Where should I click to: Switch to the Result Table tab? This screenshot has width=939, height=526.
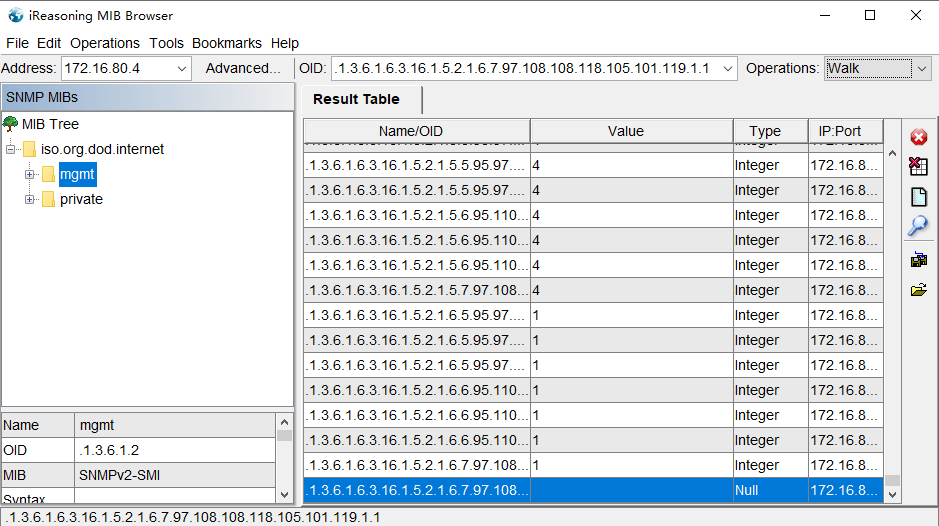click(x=356, y=99)
